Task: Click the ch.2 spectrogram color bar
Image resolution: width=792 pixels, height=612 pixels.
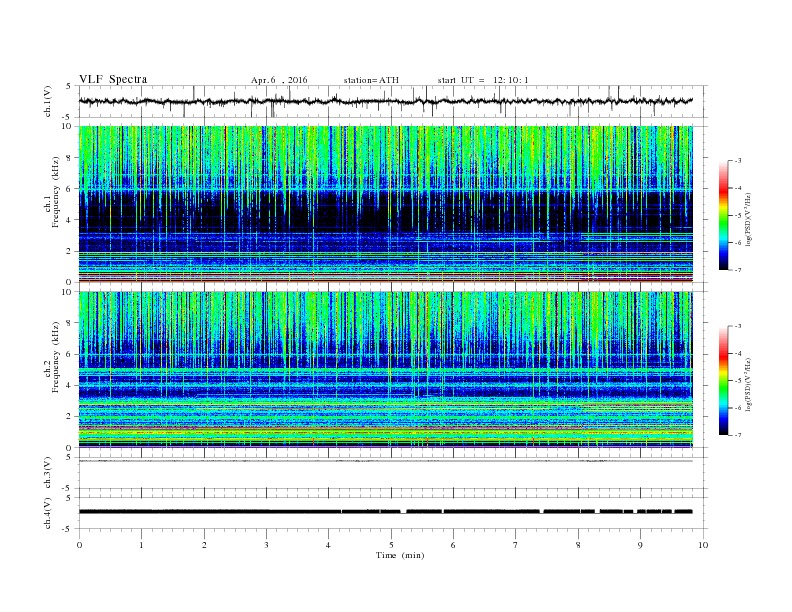Action: click(x=723, y=381)
